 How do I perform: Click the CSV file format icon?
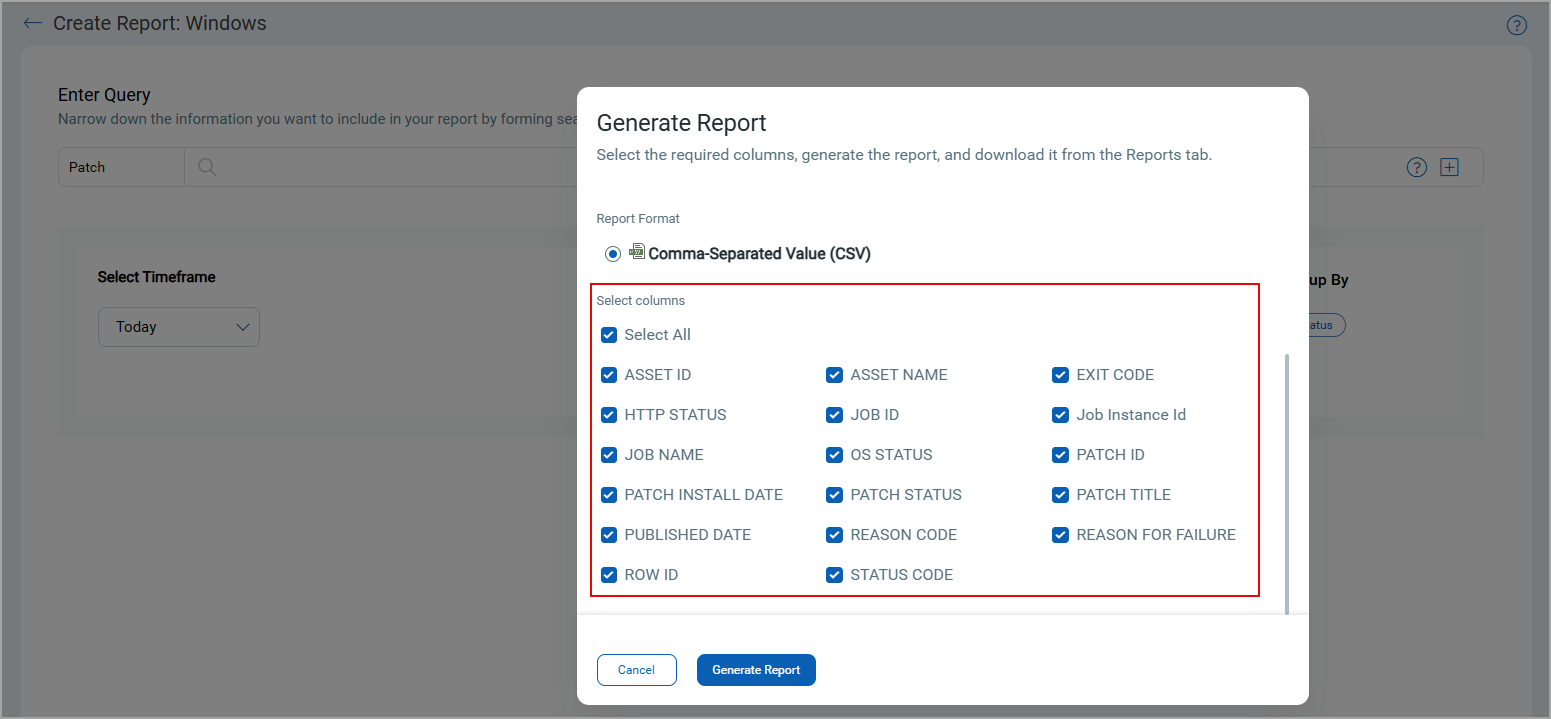point(637,252)
